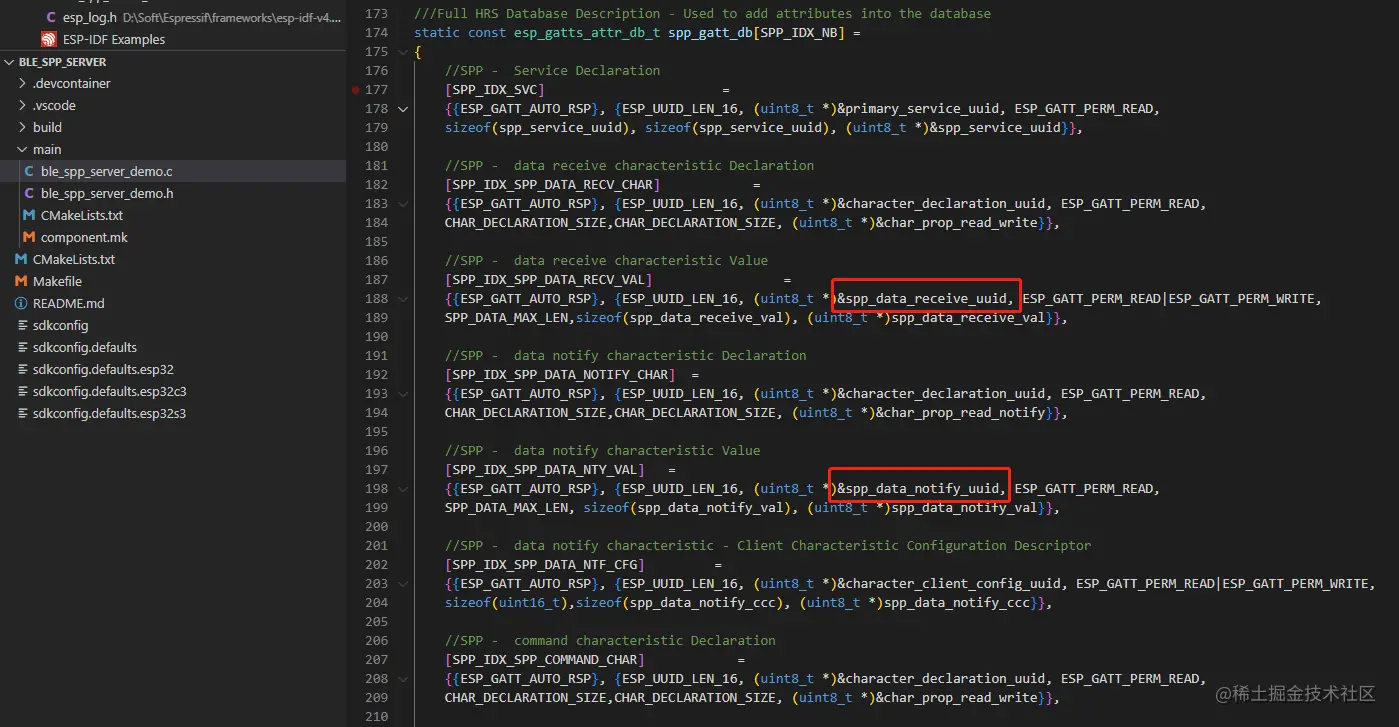Fold the code block at line 208
Image resolution: width=1399 pixels, height=727 pixels.
(403, 679)
